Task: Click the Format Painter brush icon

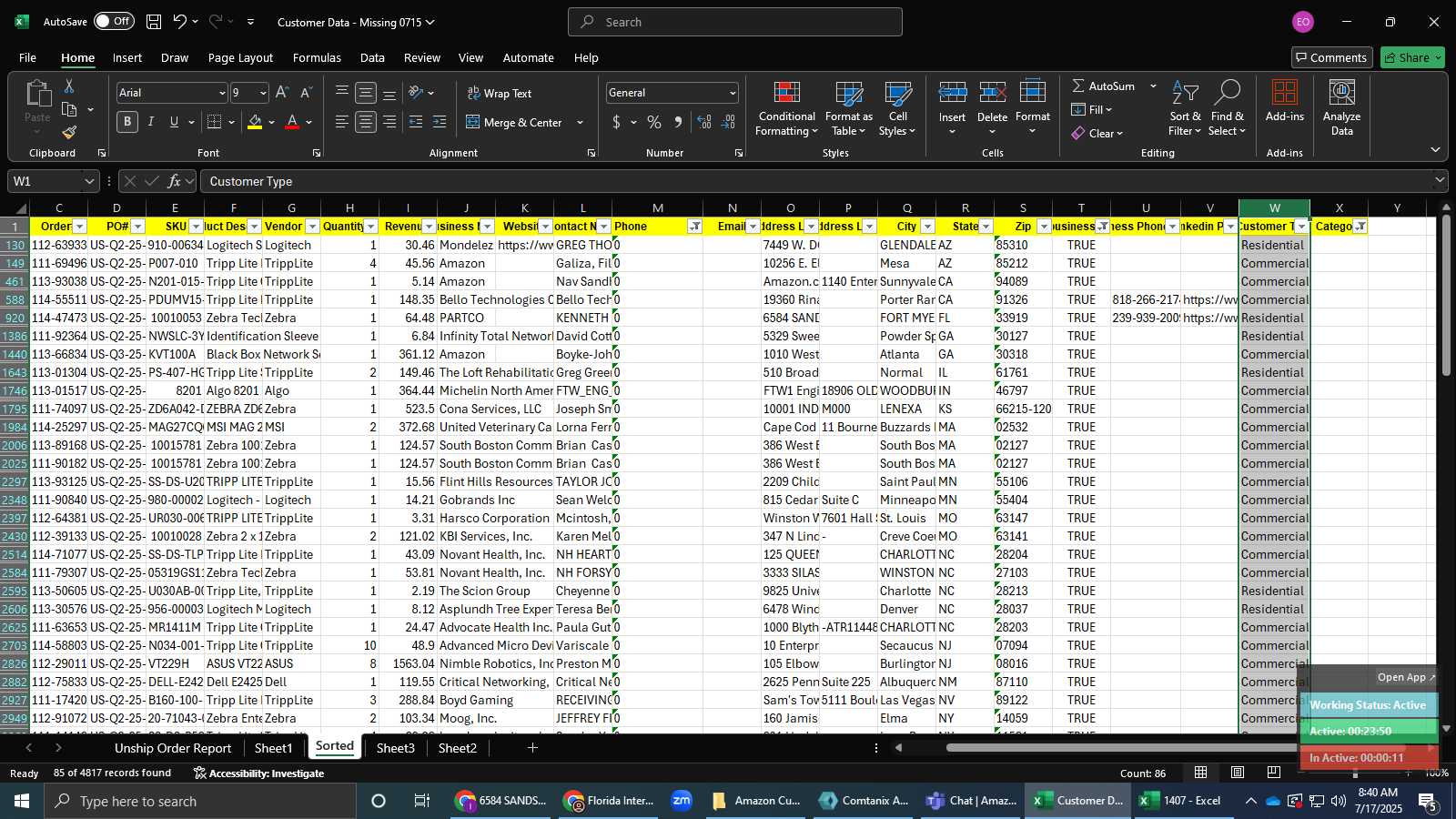Action: pyautogui.click(x=69, y=133)
